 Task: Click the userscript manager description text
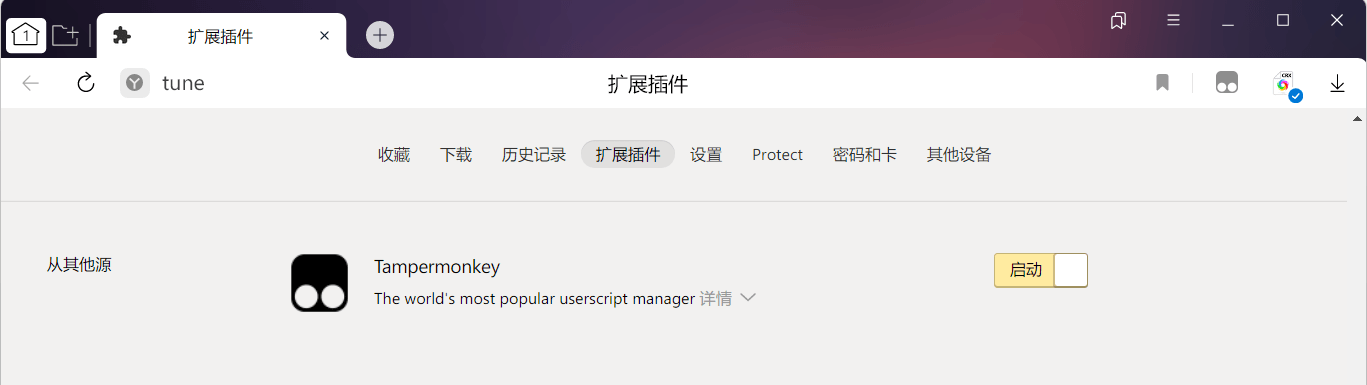pos(534,298)
